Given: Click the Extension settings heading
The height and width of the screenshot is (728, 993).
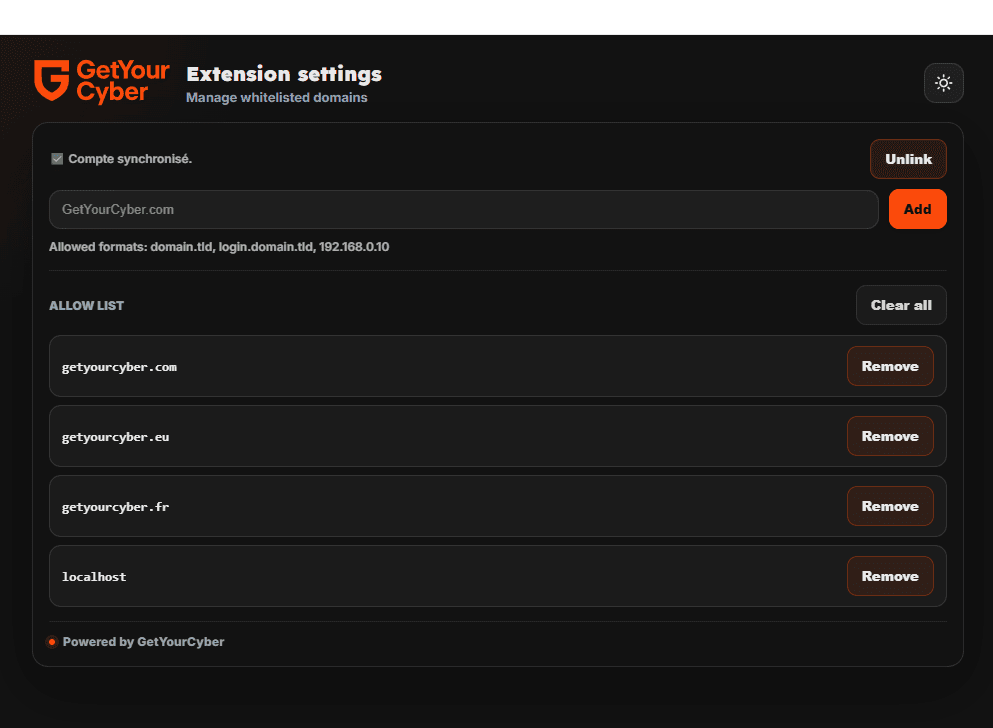Looking at the screenshot, I should click(x=284, y=74).
